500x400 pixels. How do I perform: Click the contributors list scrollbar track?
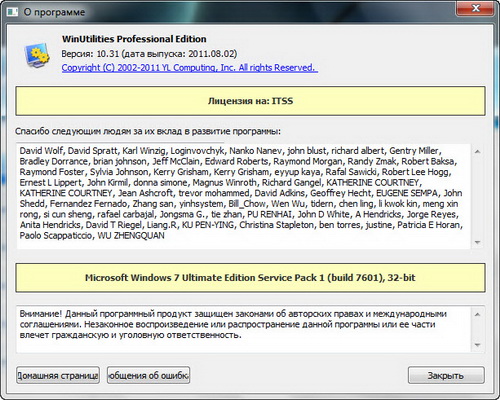point(477,197)
